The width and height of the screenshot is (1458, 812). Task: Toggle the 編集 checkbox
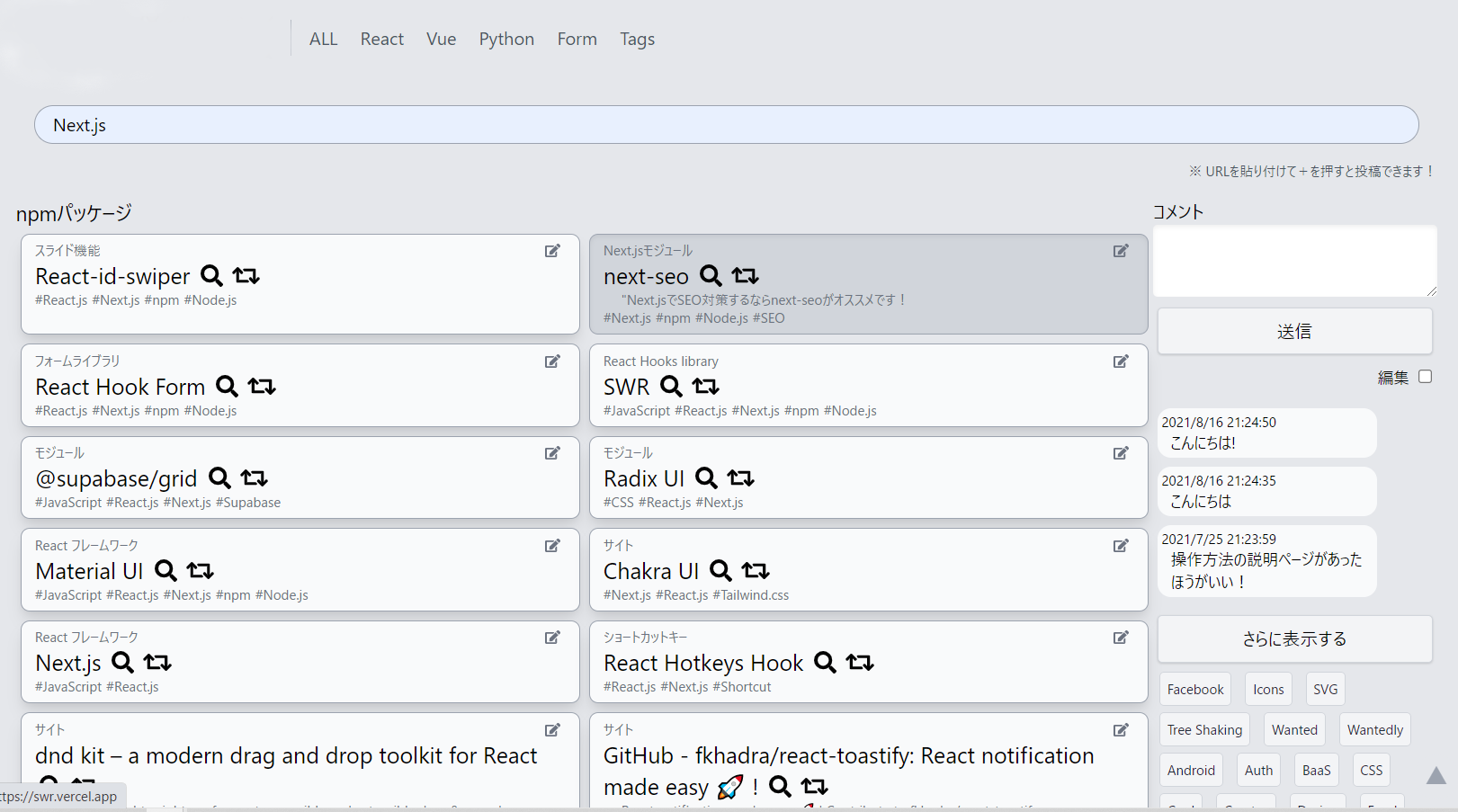(x=1425, y=377)
